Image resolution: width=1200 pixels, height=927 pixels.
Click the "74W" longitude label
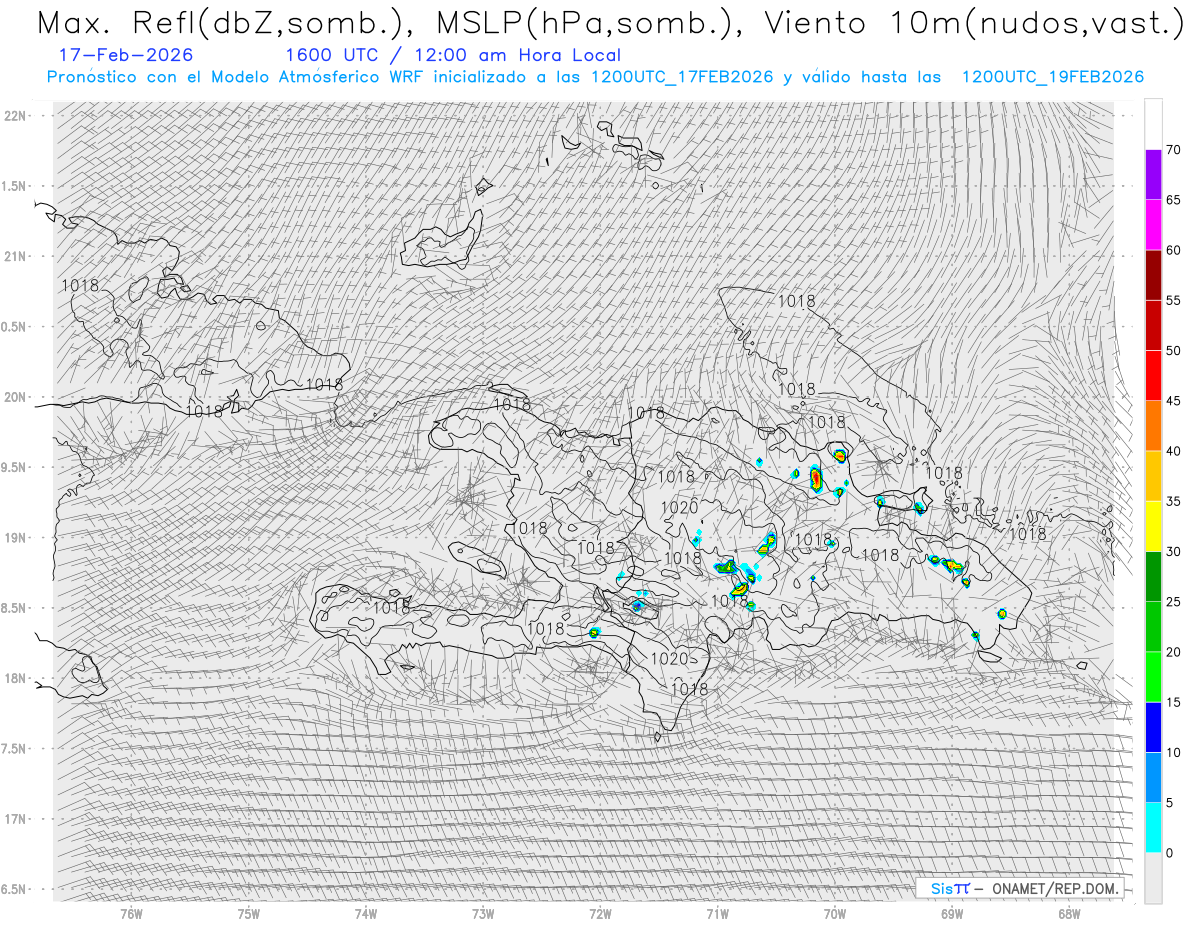tap(366, 914)
